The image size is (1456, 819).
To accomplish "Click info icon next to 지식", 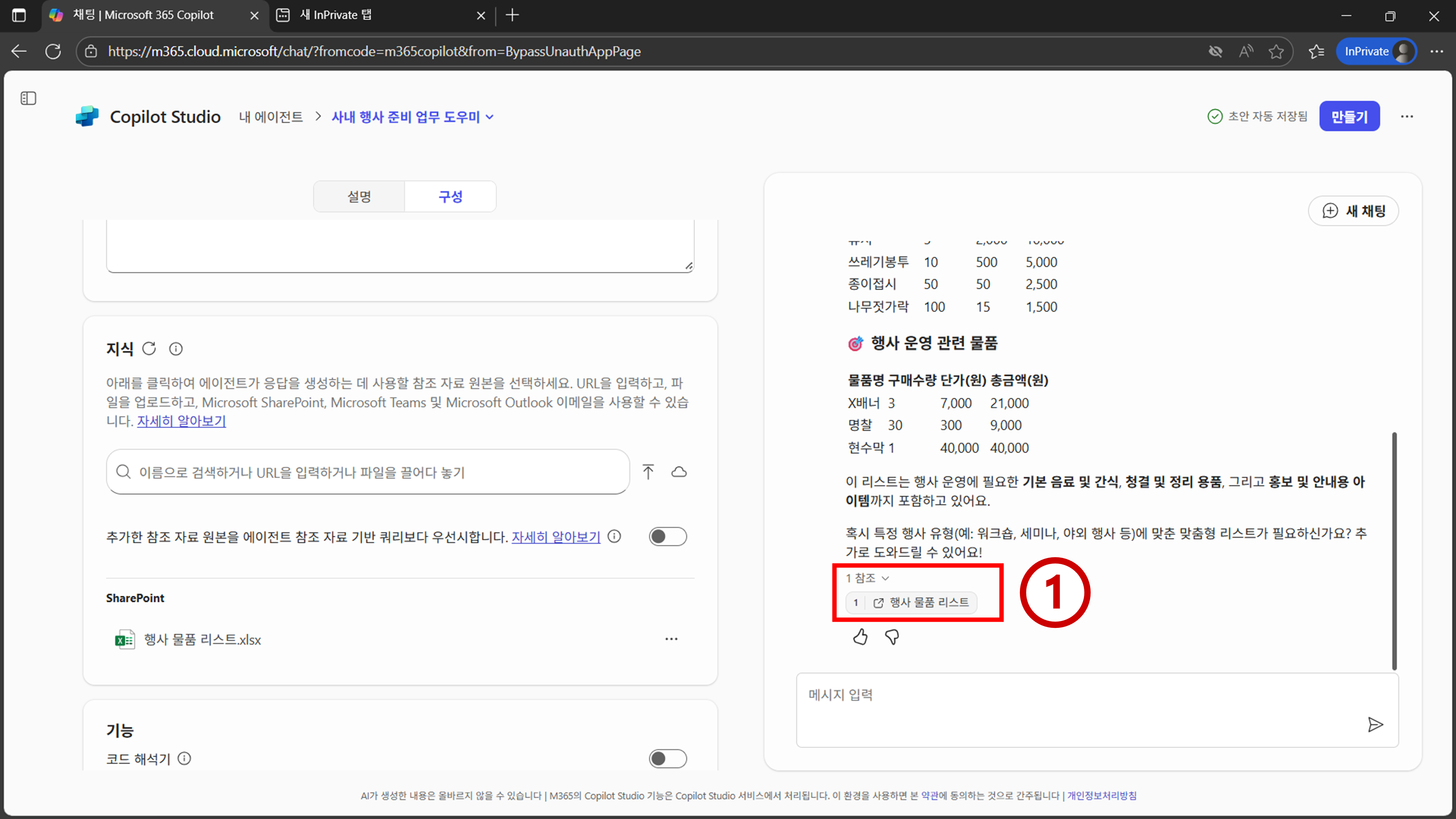I will click(176, 349).
